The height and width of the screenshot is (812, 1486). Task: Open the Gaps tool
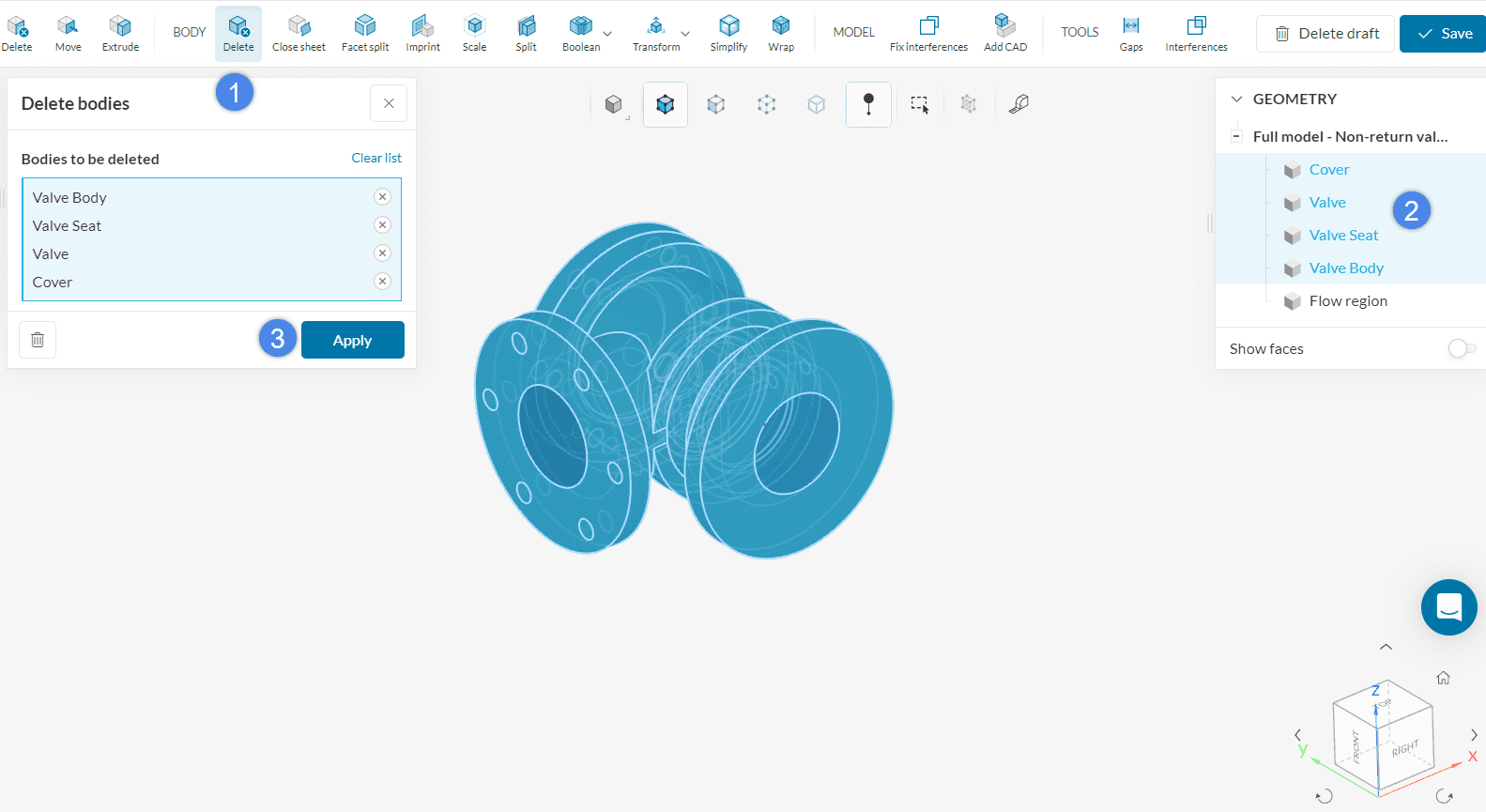1131,33
